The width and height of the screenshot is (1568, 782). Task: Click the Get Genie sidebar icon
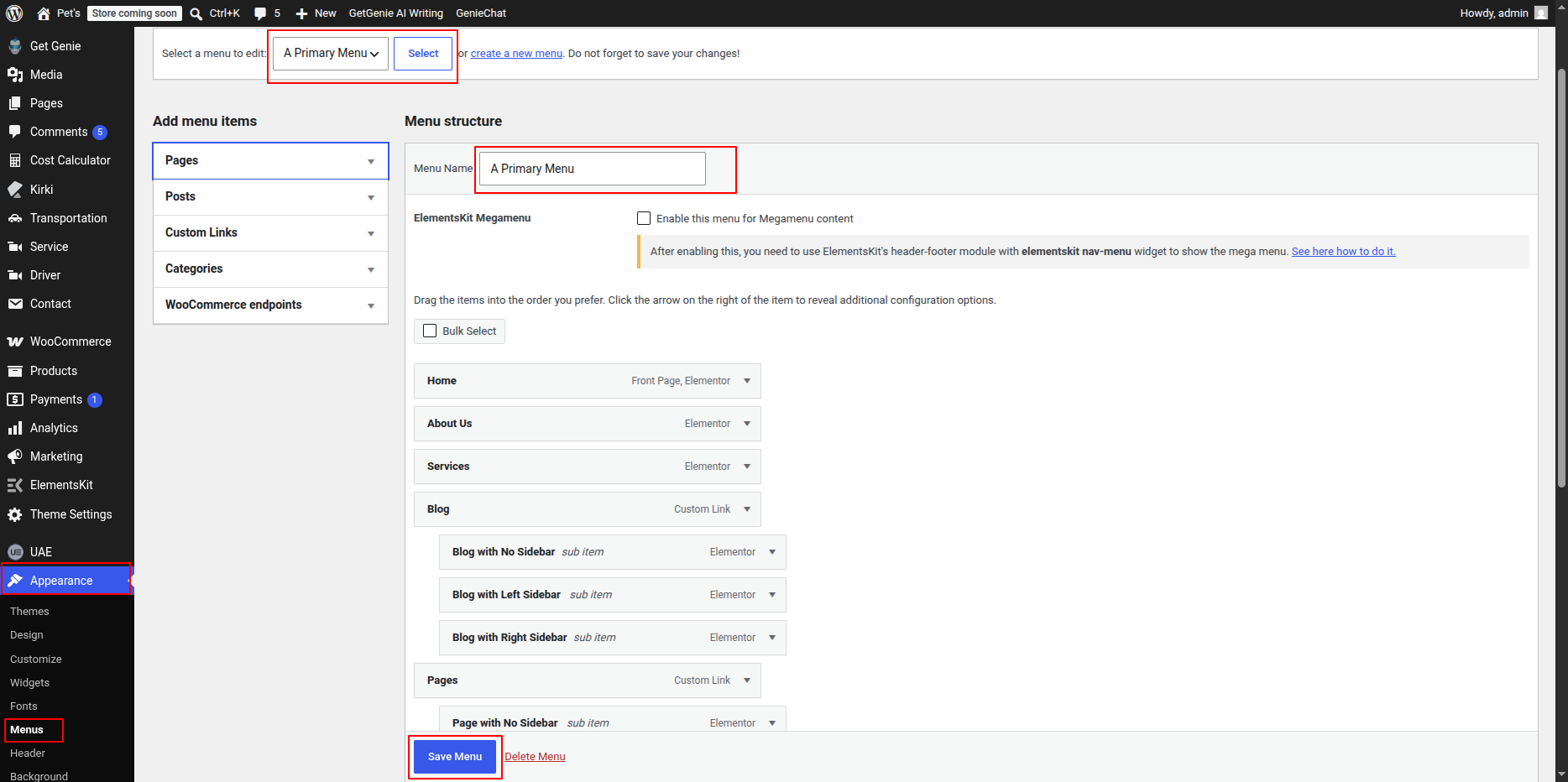tap(15, 46)
